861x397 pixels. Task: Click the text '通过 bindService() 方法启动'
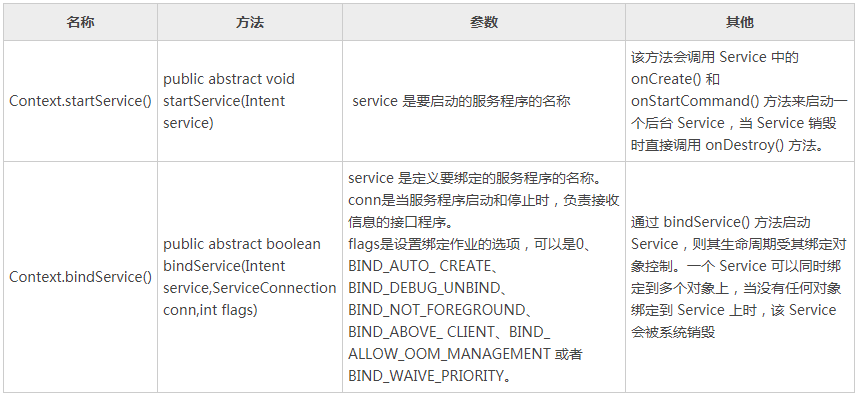(720, 222)
